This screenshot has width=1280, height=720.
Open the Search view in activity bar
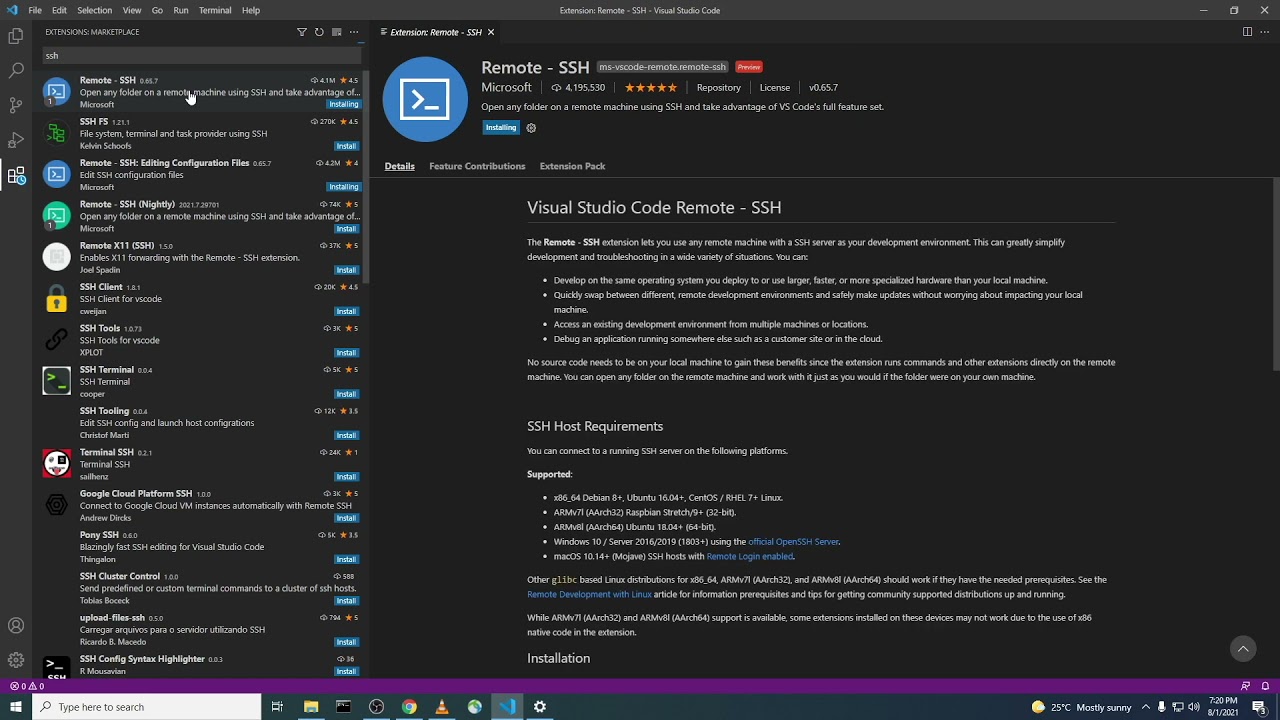pos(16,71)
